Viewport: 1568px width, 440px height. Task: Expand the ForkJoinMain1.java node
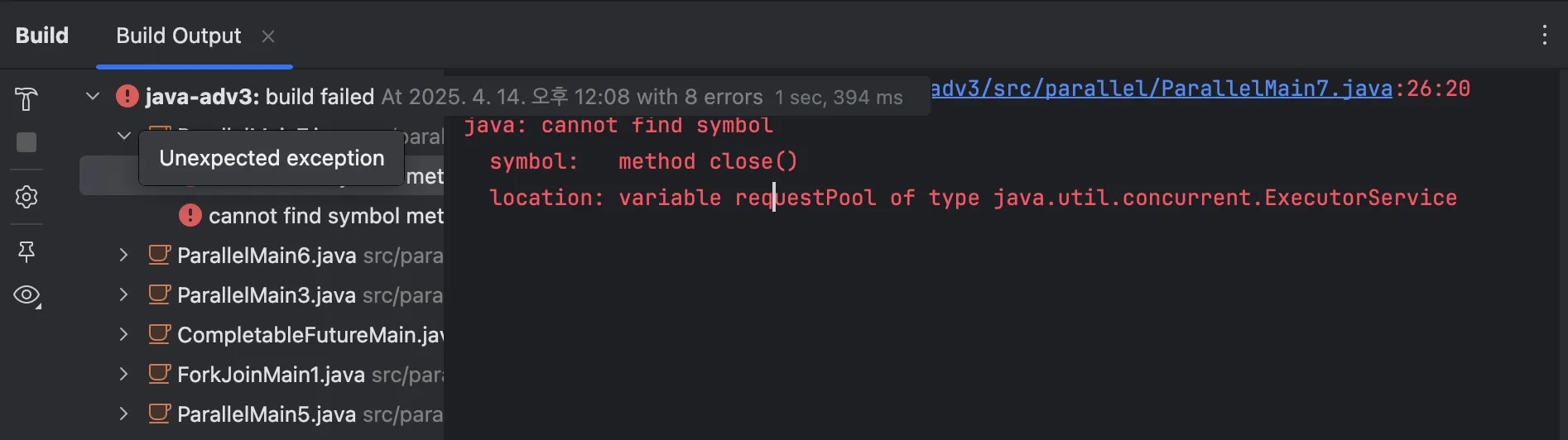pyautogui.click(x=123, y=374)
